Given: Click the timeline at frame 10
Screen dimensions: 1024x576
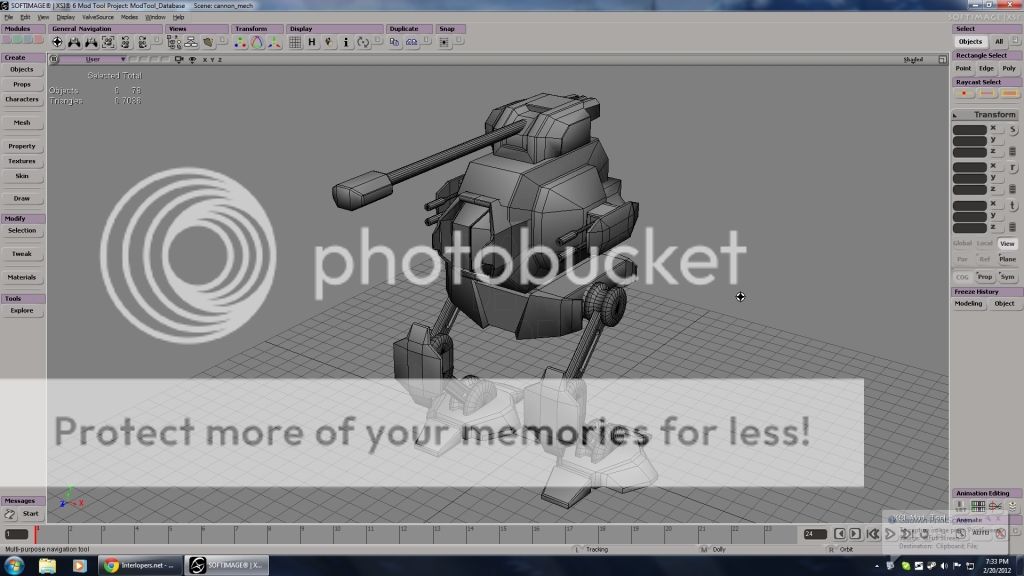Looking at the screenshot, I should pos(333,534).
